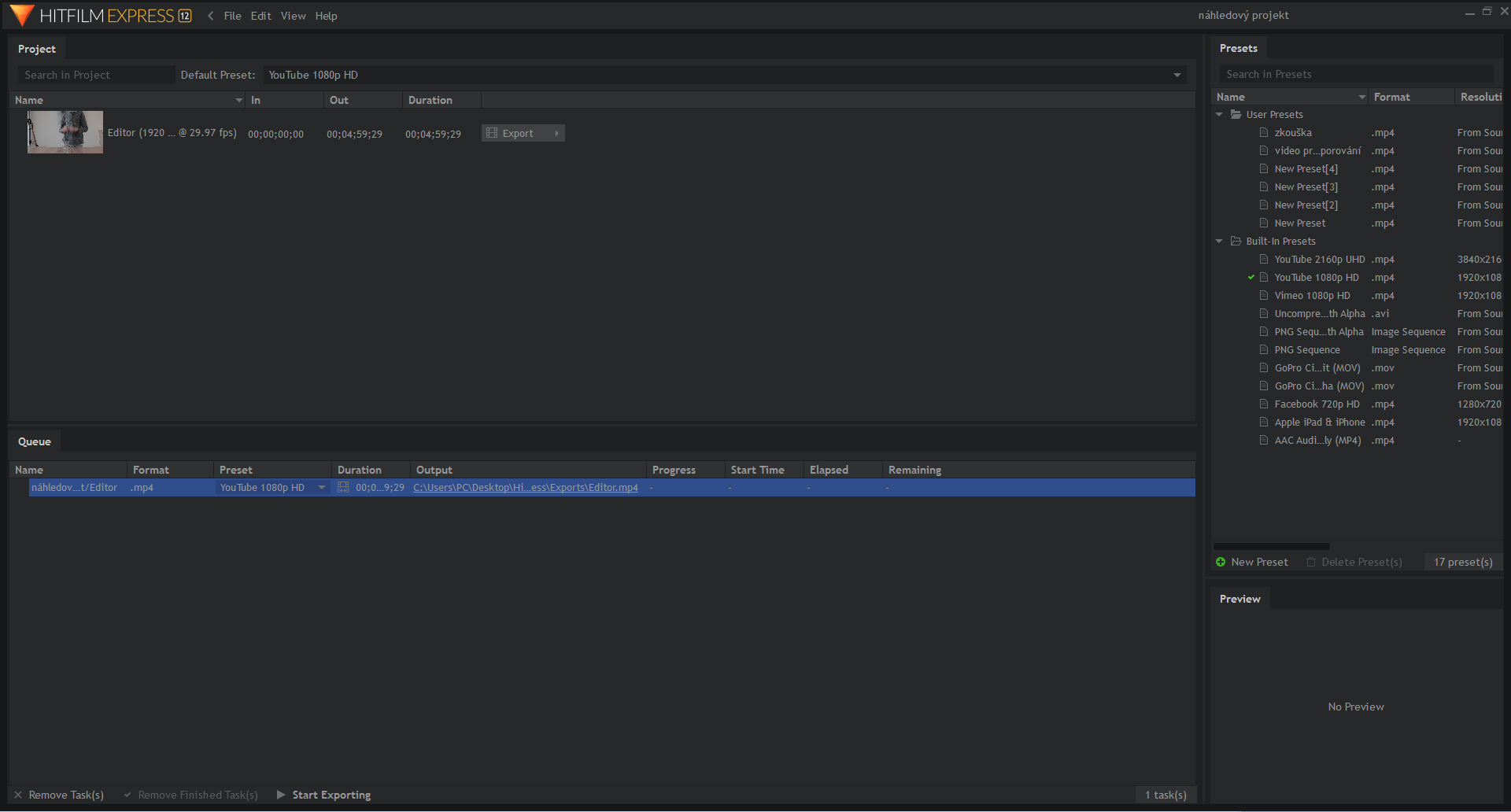Click the green plus New Preset icon
Screen dimensions: 1511x812
pos(1221,562)
